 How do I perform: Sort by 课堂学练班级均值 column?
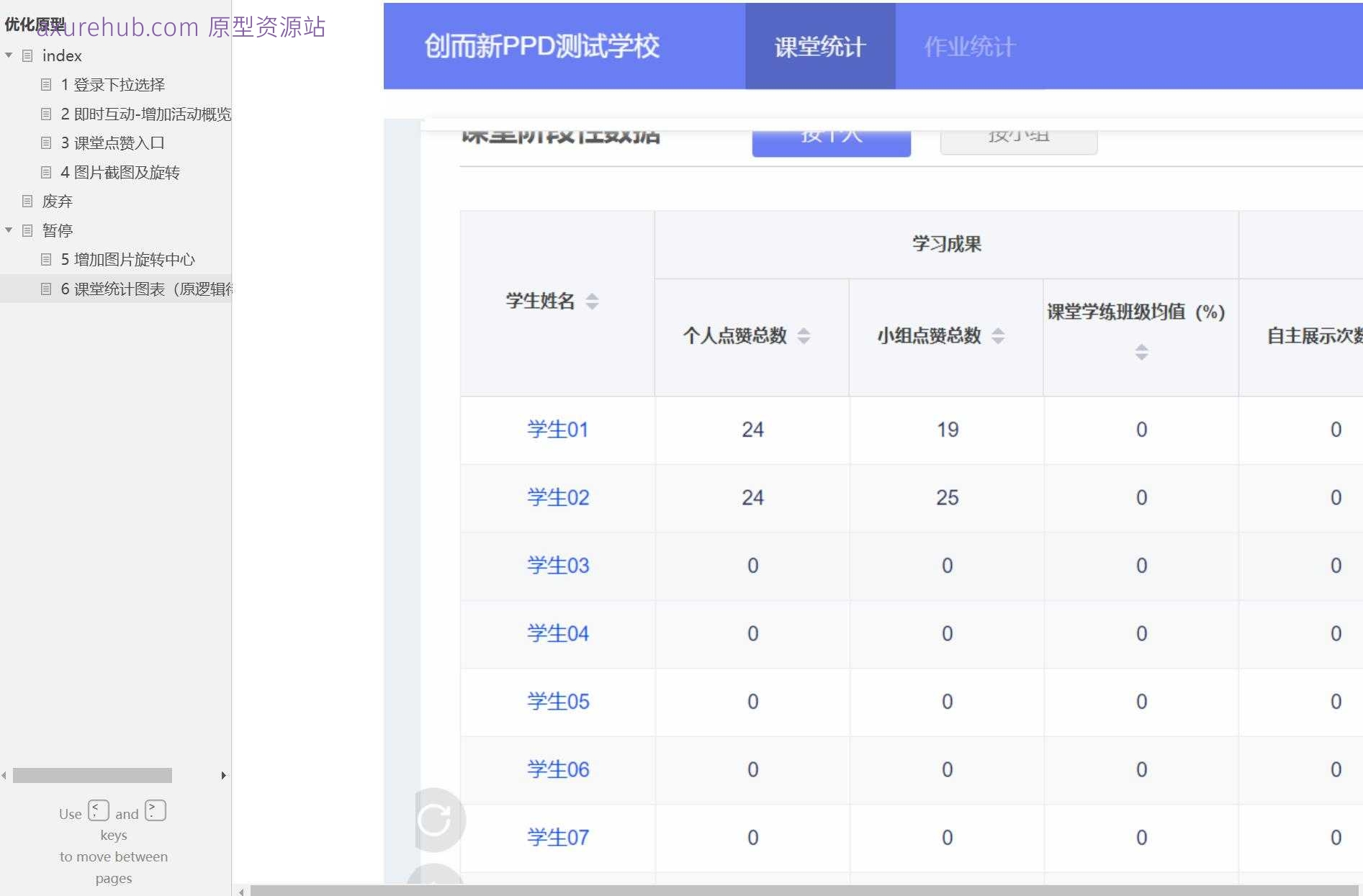point(1140,352)
